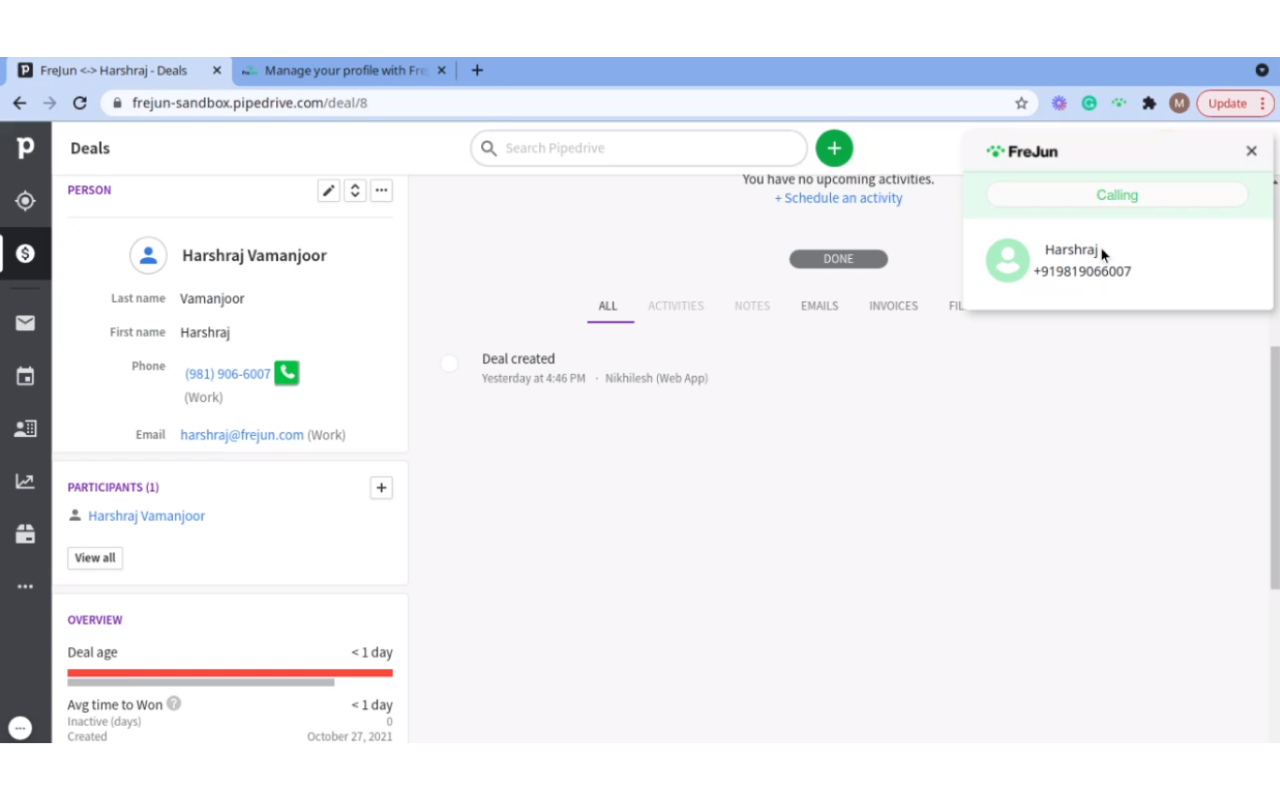
Task: Open Contacts in the left sidebar
Action: coord(25,429)
